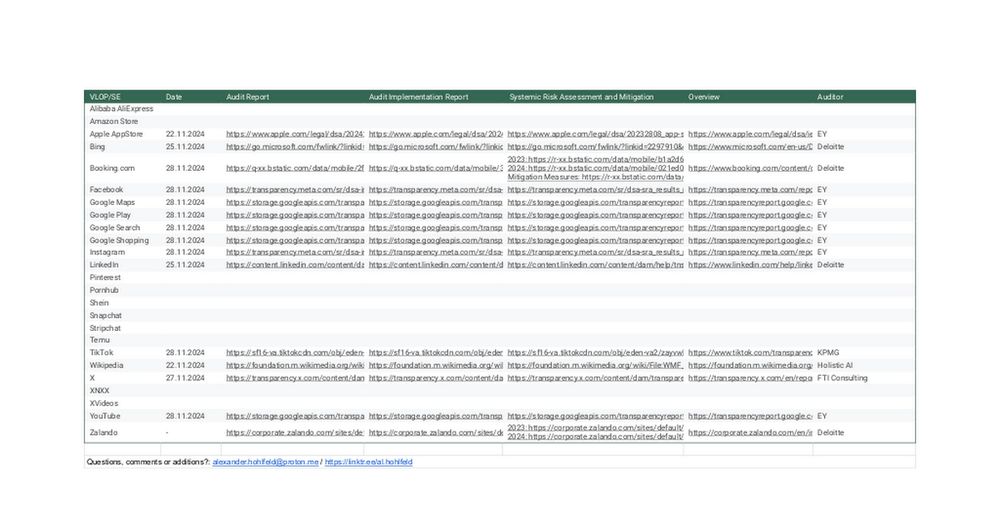Open Facebook audit report link
Screen dimensions: 1000x525
click(x=295, y=189)
